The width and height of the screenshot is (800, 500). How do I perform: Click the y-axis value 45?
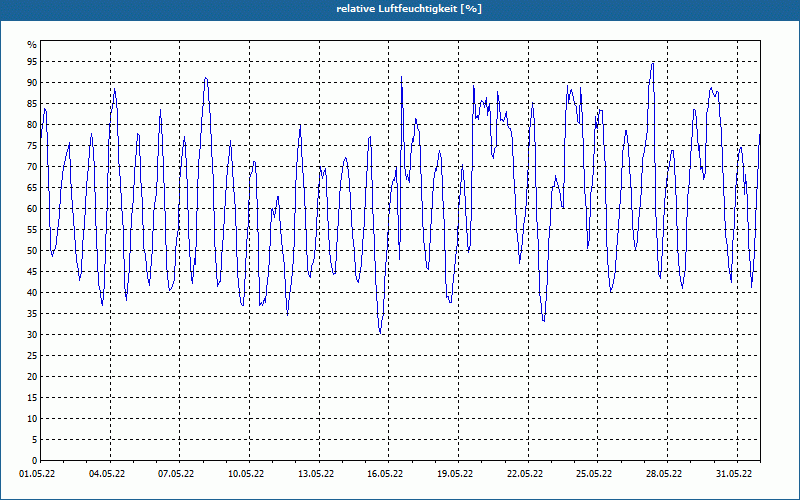(x=32, y=271)
